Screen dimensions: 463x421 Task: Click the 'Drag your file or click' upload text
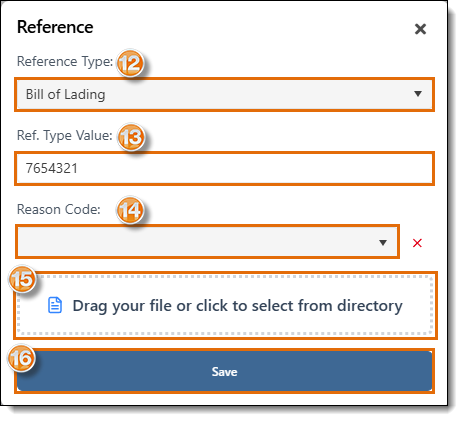coord(237,306)
